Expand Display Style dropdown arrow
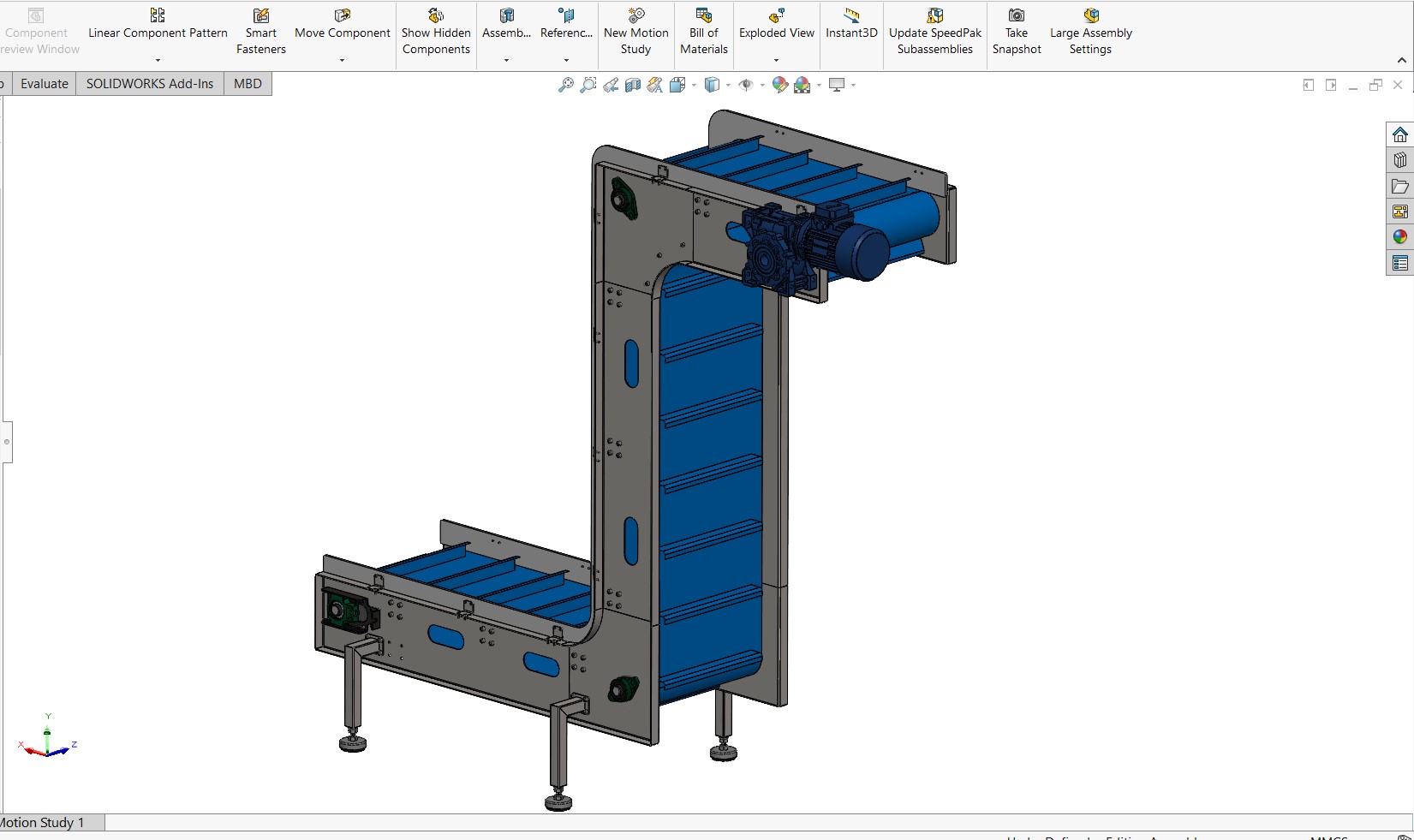The width and height of the screenshot is (1414, 840). (x=728, y=86)
